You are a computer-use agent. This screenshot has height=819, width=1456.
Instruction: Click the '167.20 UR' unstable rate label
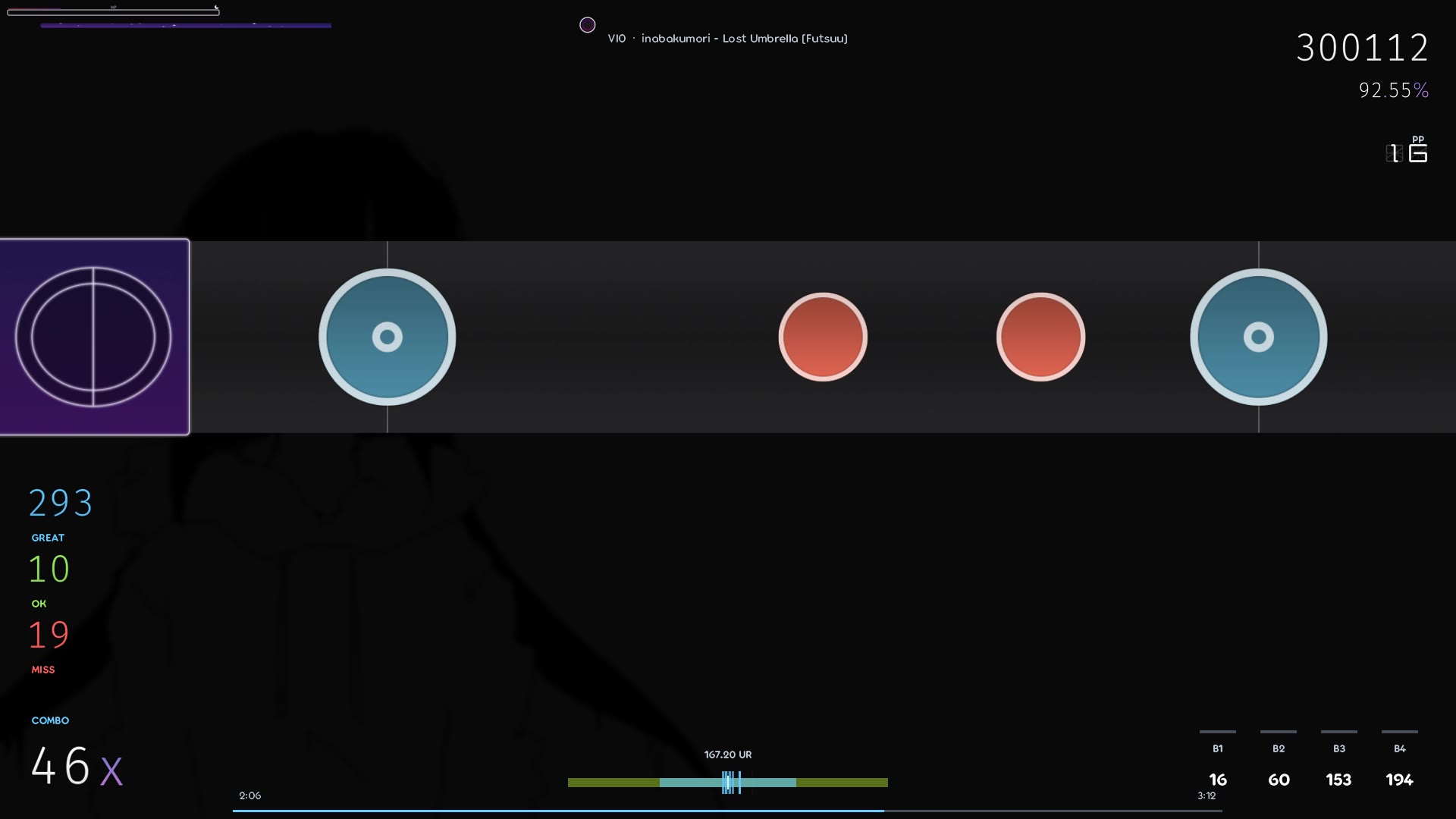tap(728, 755)
